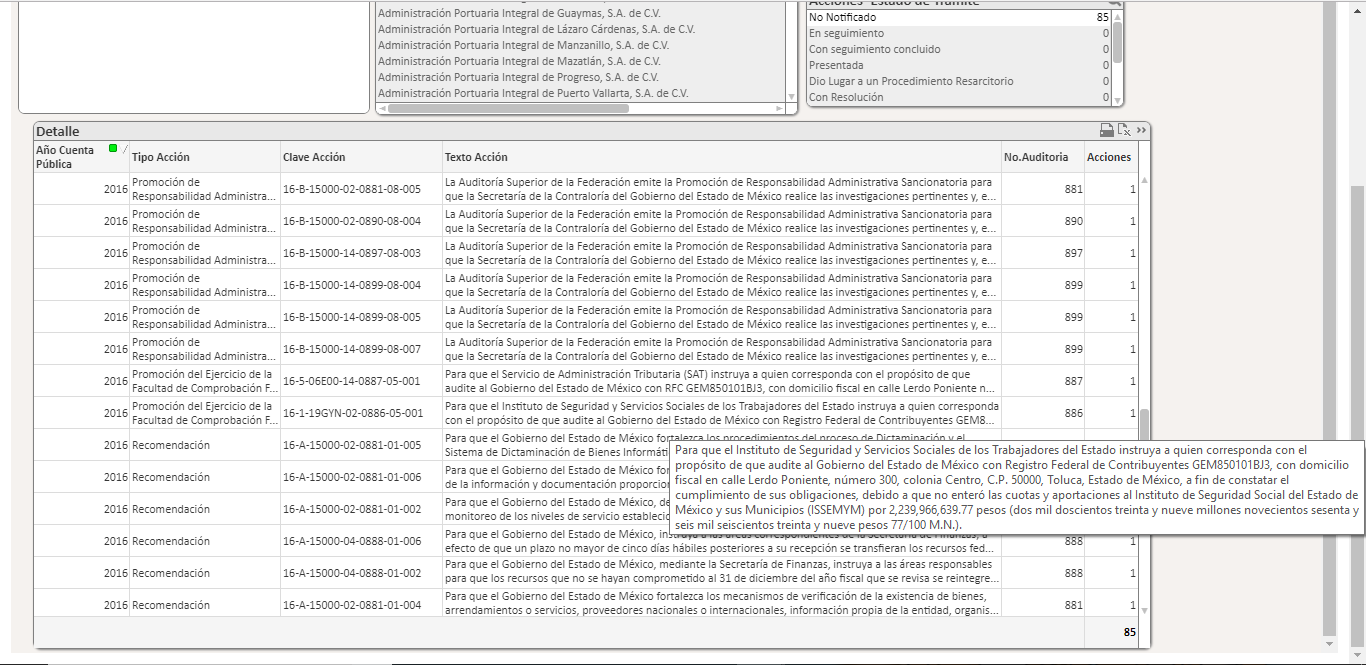
Task: Click the total 85 in table footer
Action: (x=1129, y=632)
